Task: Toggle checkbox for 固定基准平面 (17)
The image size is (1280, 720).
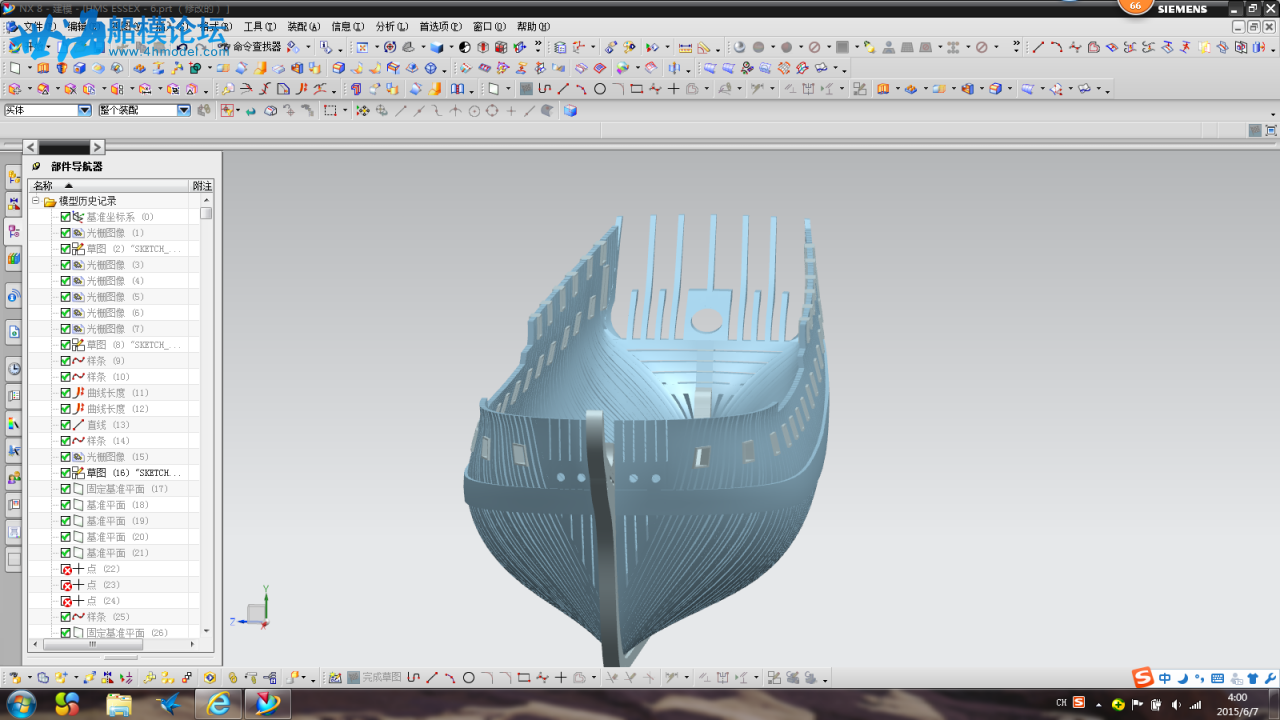Action: click(66, 489)
